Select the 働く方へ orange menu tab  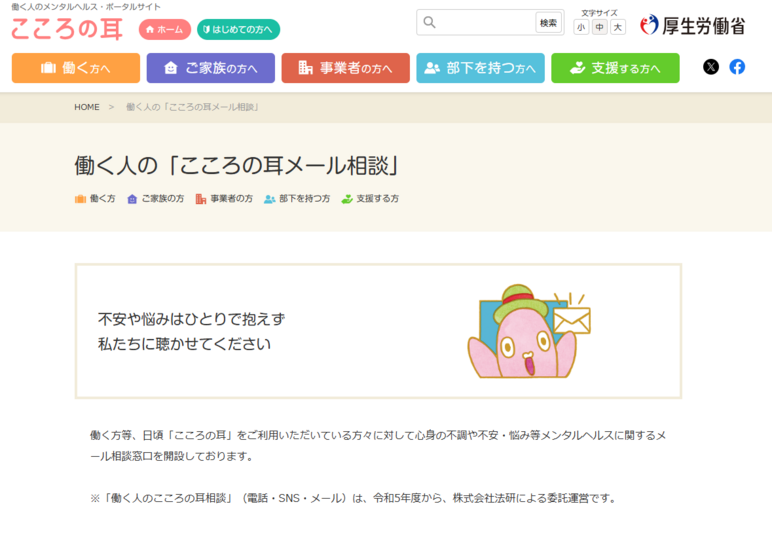pos(76,68)
